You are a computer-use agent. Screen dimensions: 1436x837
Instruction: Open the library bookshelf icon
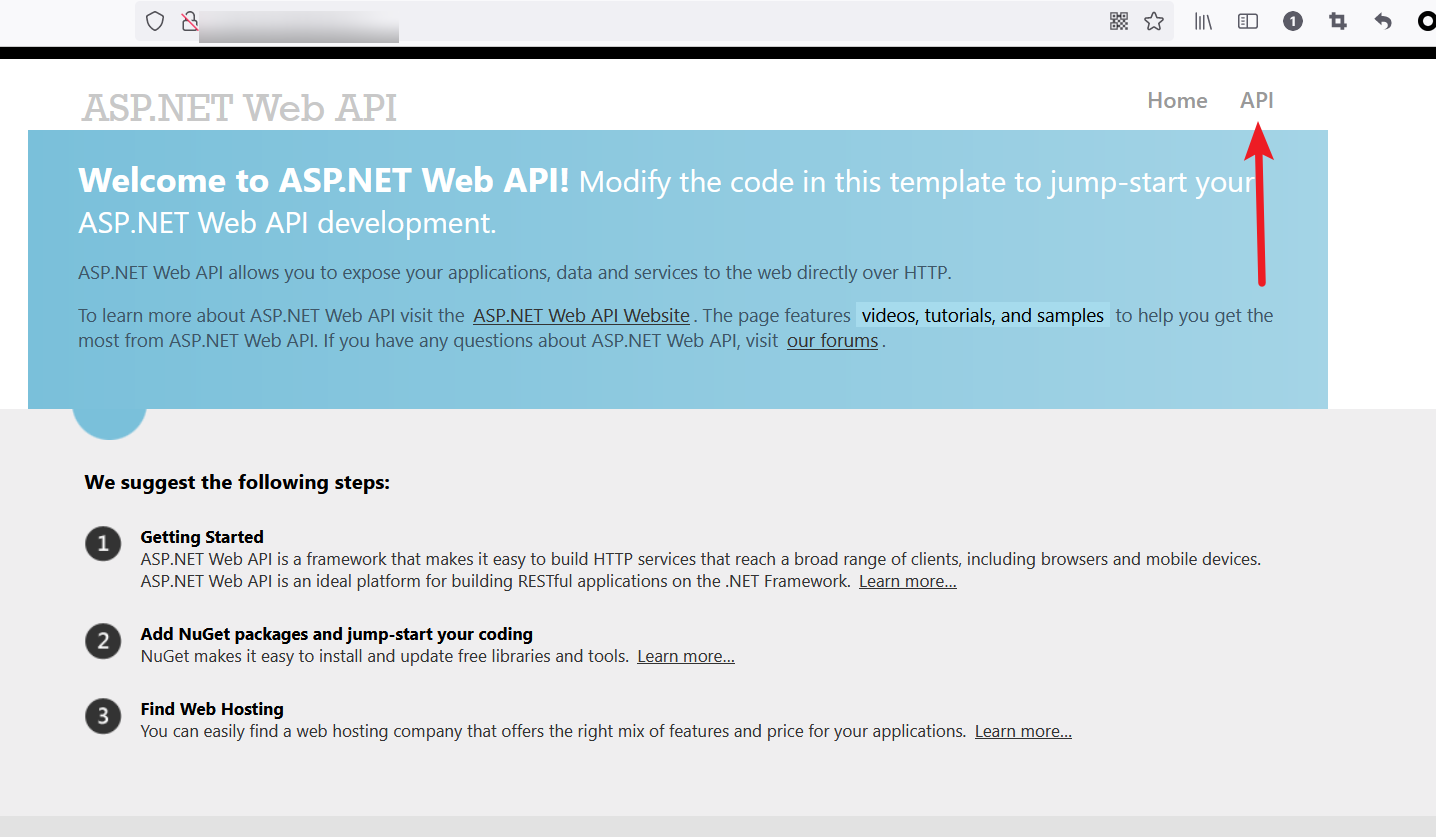pyautogui.click(x=1203, y=21)
